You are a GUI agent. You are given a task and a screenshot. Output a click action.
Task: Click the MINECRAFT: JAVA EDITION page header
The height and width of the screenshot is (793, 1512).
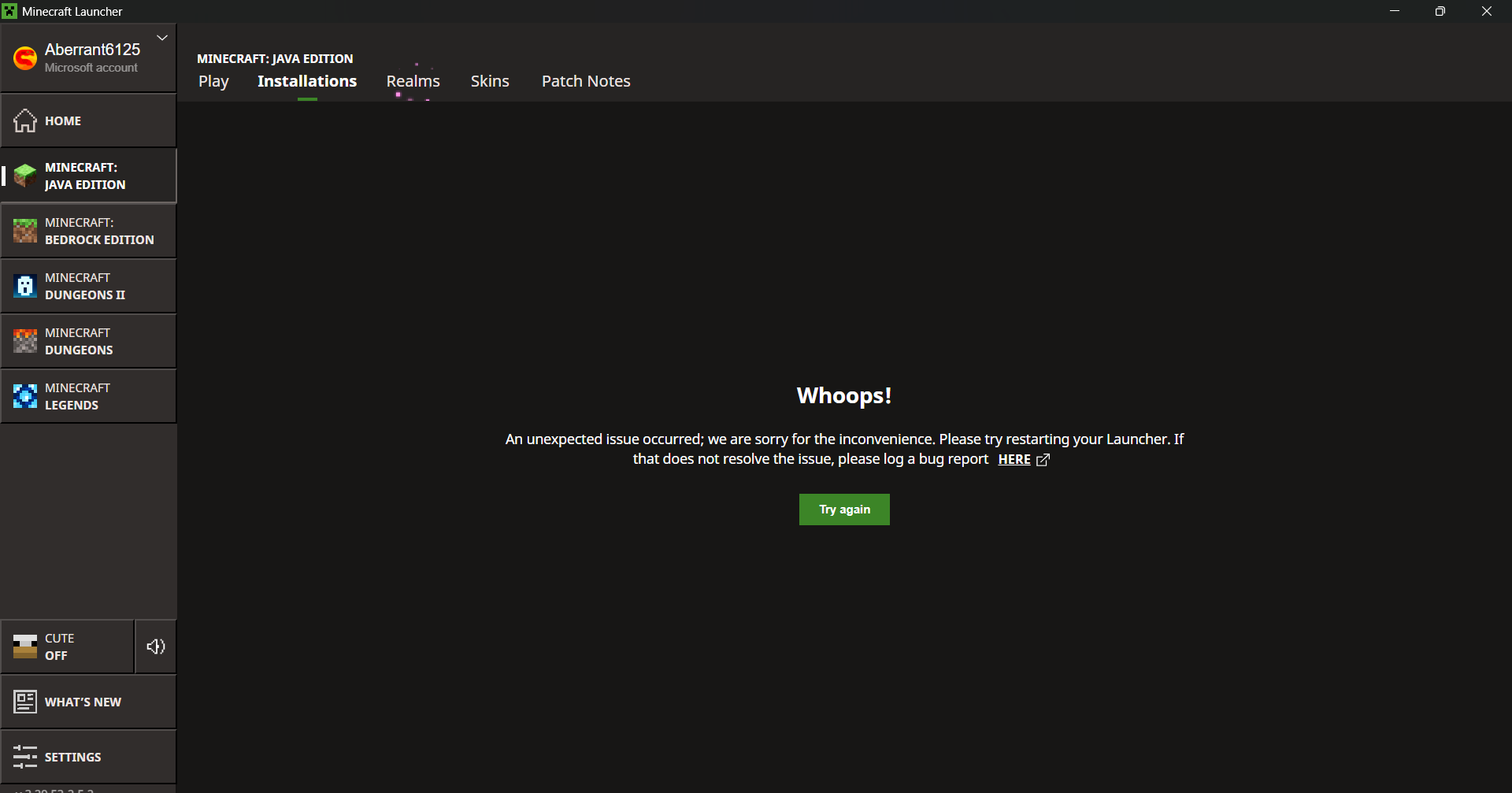pos(275,58)
